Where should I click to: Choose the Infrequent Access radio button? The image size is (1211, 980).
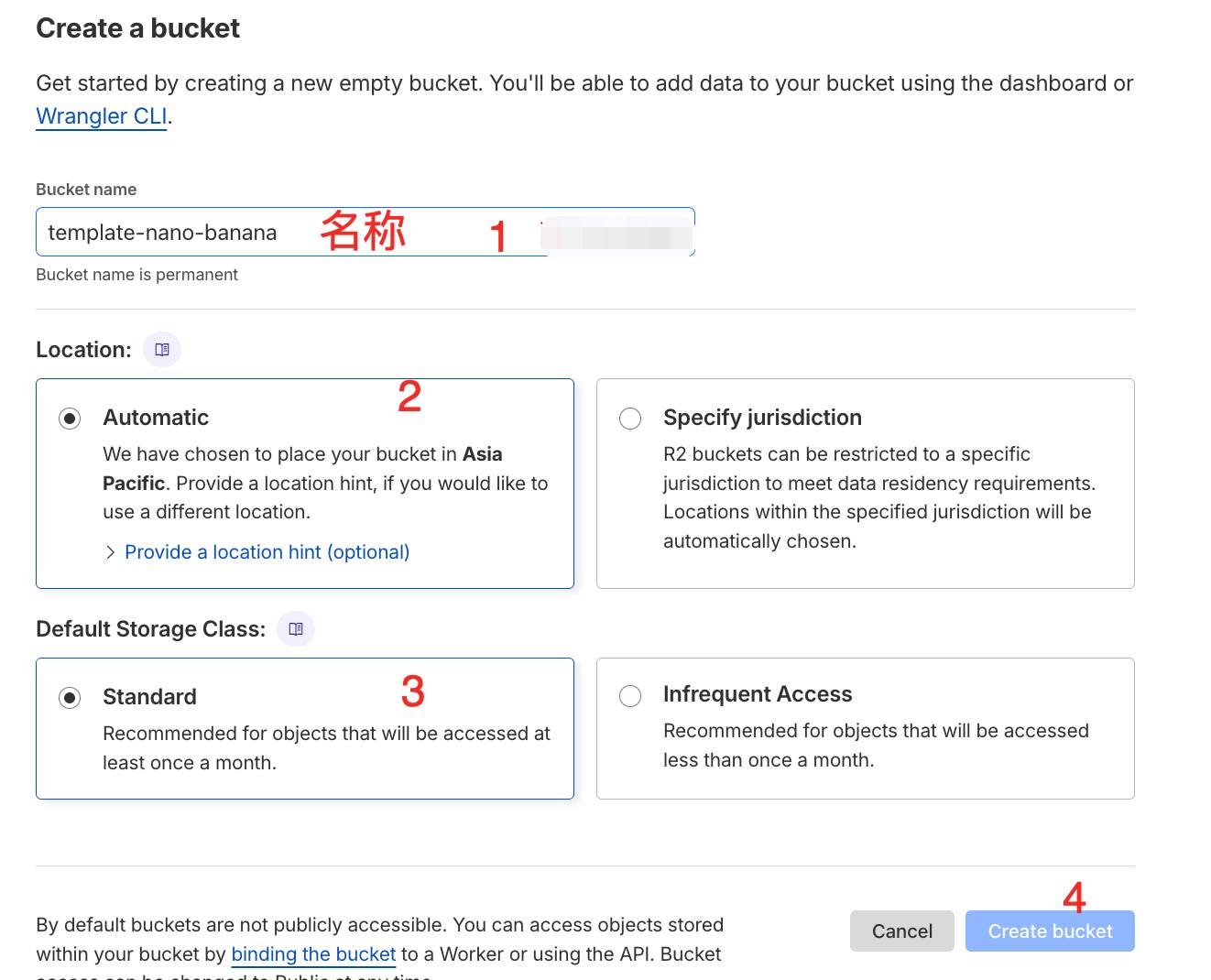(x=630, y=696)
